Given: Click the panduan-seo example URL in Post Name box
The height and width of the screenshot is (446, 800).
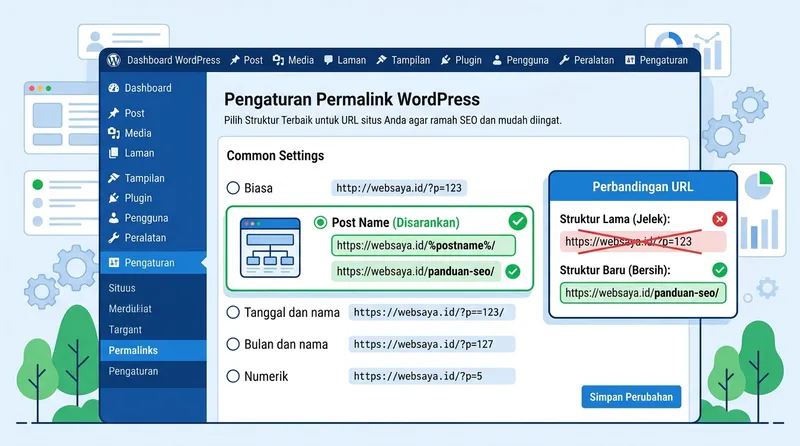Looking at the screenshot, I should pos(416,271).
